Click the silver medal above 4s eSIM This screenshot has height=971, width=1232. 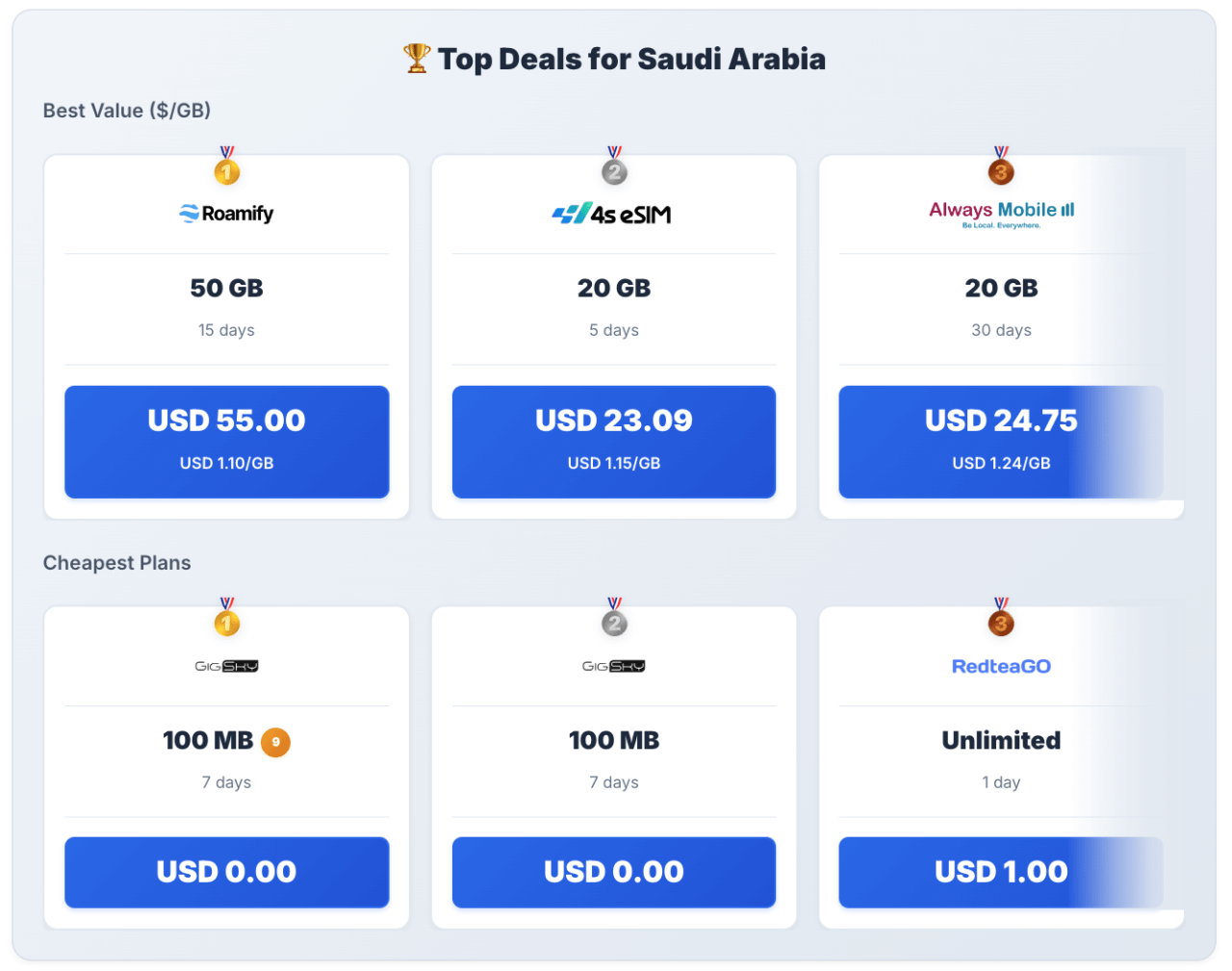click(x=614, y=170)
